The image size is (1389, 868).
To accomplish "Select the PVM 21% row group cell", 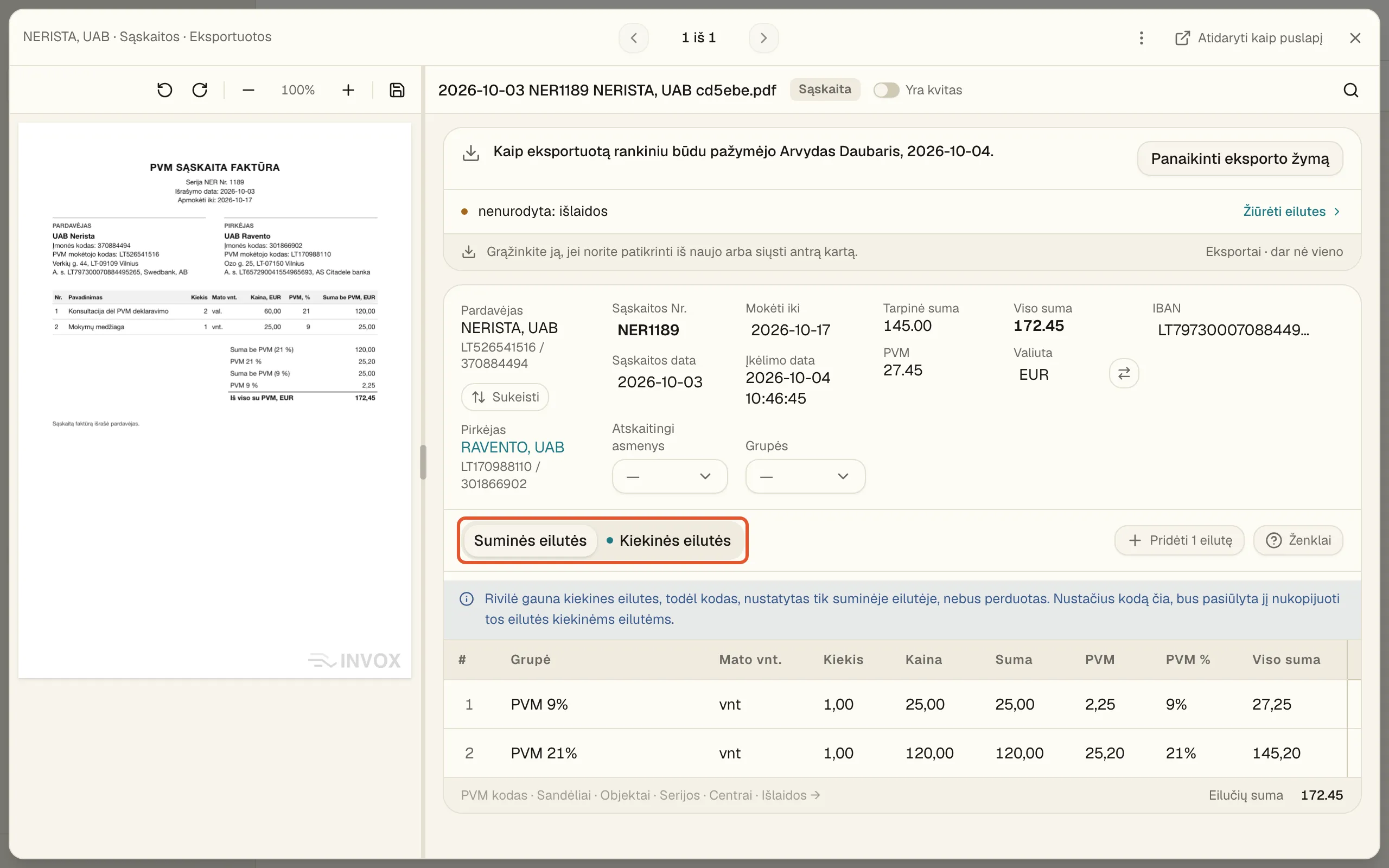I will click(x=544, y=753).
